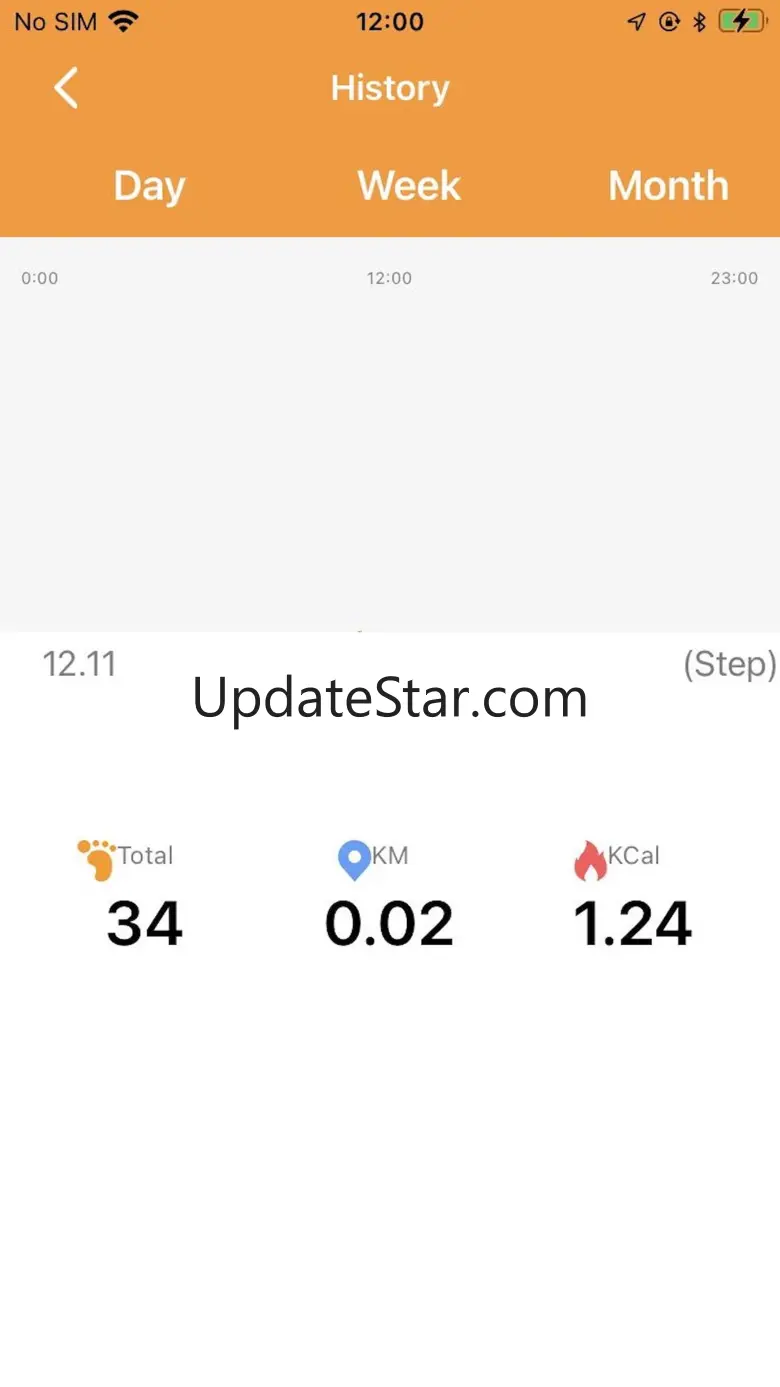This screenshot has width=780, height=1387.
Task: Tap the rotation lock status icon
Action: (669, 21)
